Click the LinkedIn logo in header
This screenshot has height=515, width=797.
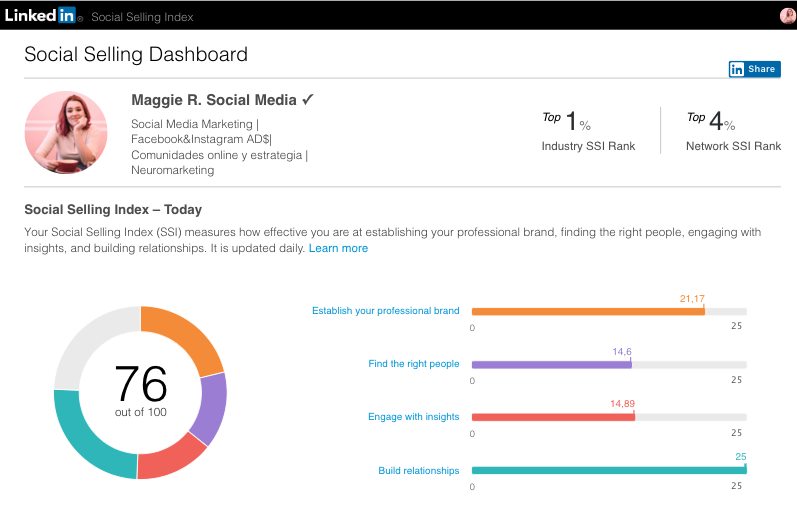(43, 15)
